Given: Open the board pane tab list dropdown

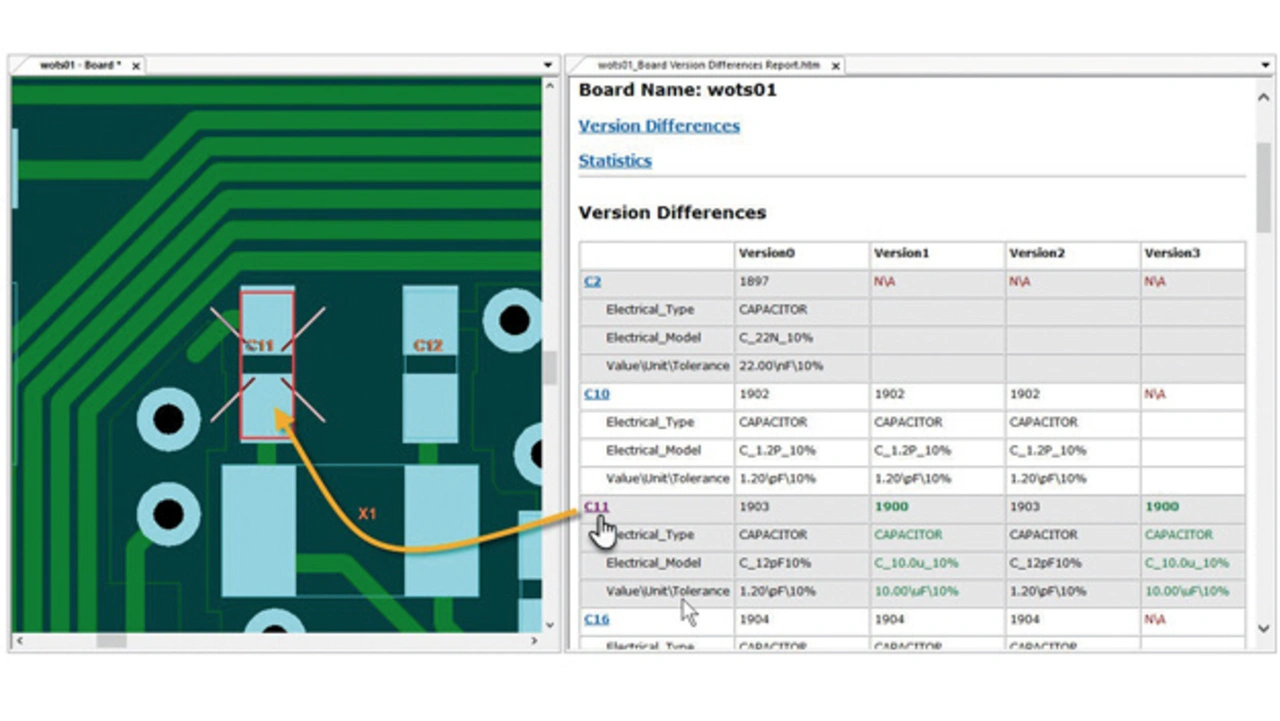Looking at the screenshot, I should pos(548,66).
